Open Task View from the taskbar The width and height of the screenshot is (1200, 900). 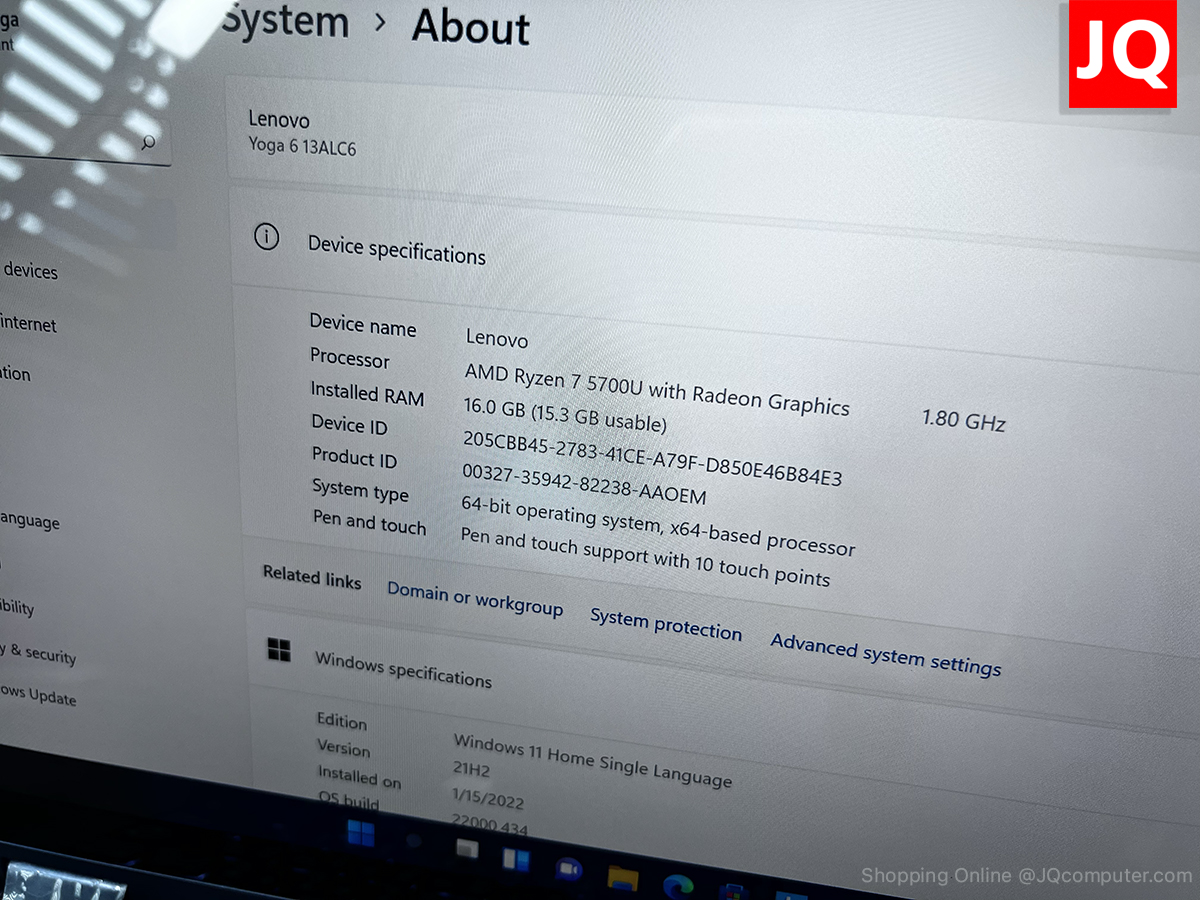coord(467,849)
